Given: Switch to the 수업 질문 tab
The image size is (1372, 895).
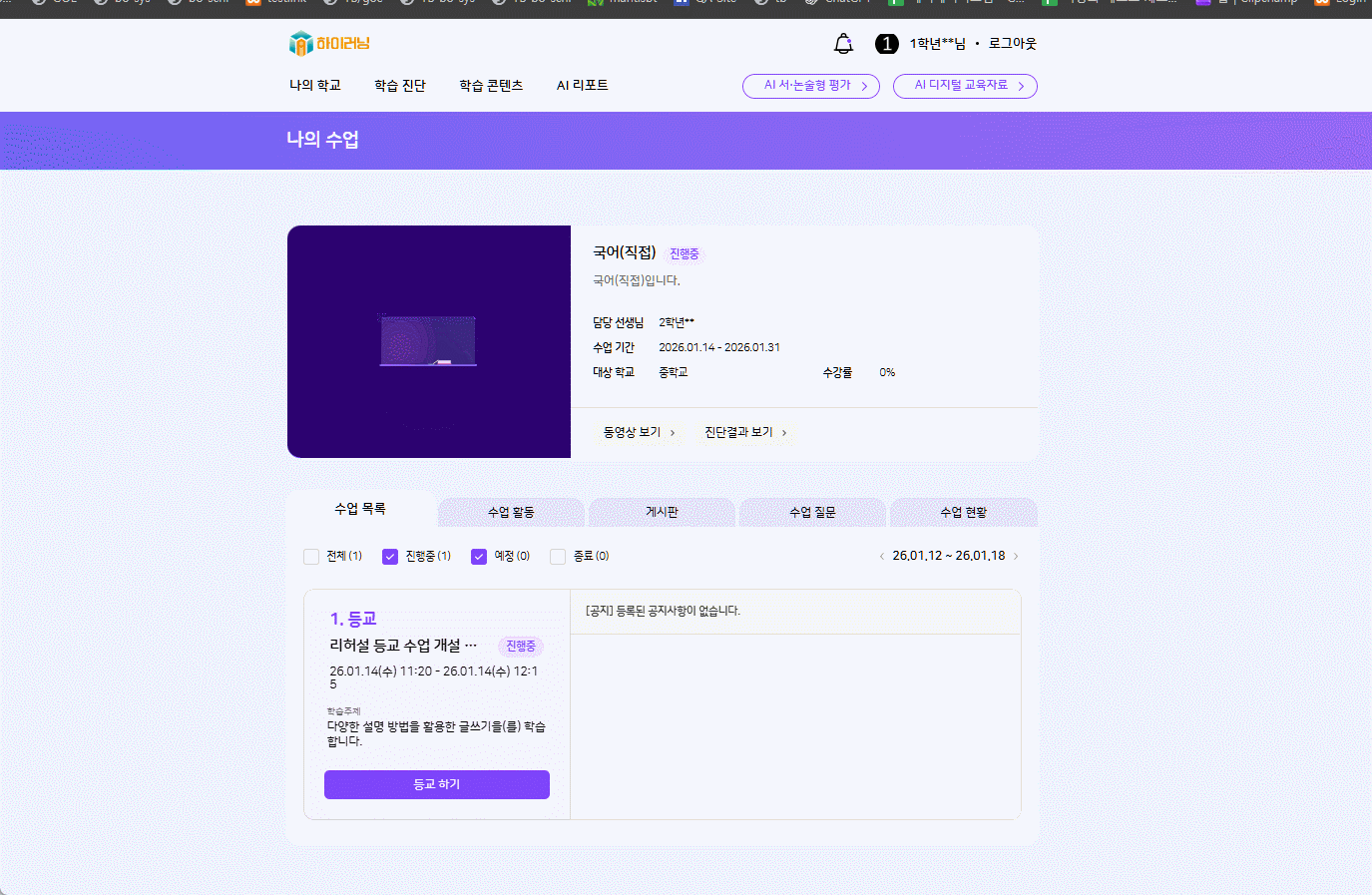Looking at the screenshot, I should tap(812, 512).
